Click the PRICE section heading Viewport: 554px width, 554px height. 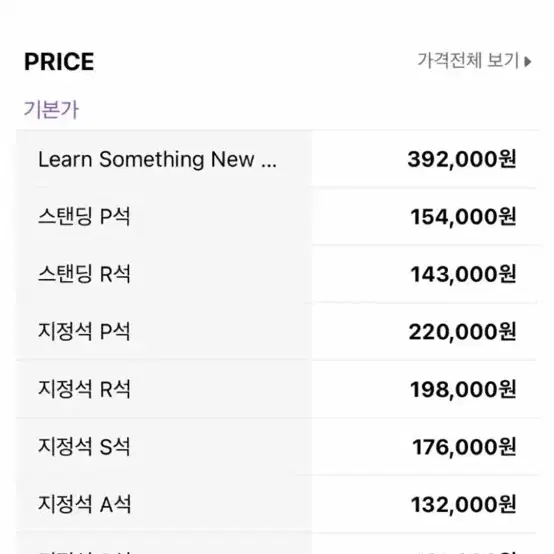(59, 62)
